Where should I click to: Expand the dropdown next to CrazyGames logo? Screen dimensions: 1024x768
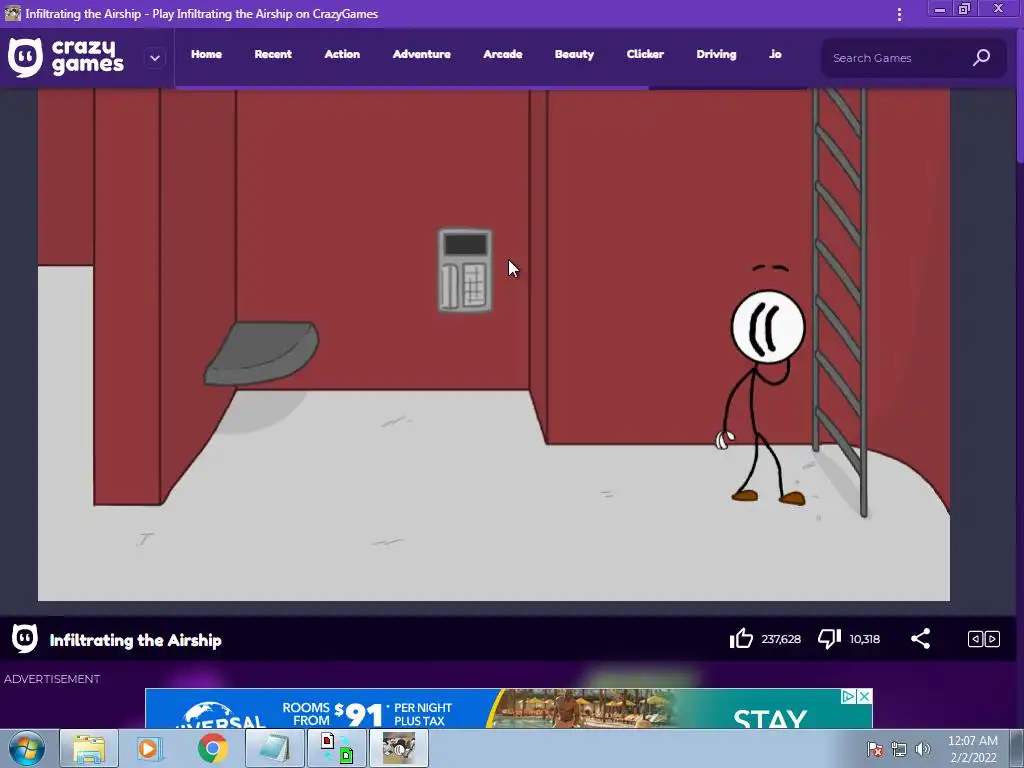pyautogui.click(x=155, y=58)
